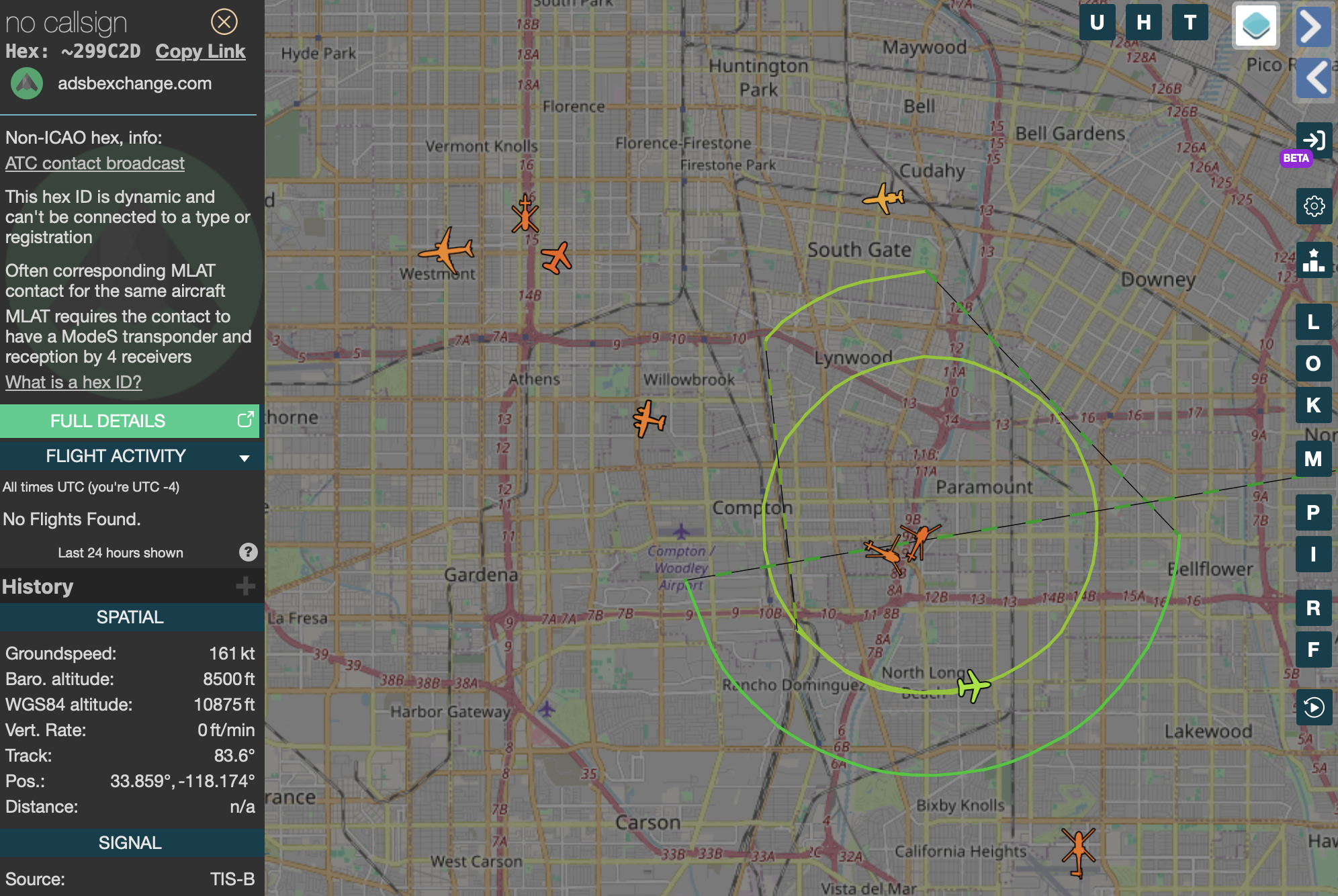This screenshot has width=1338, height=896.
Task: Click Copy Link next to hex
Action: (200, 52)
